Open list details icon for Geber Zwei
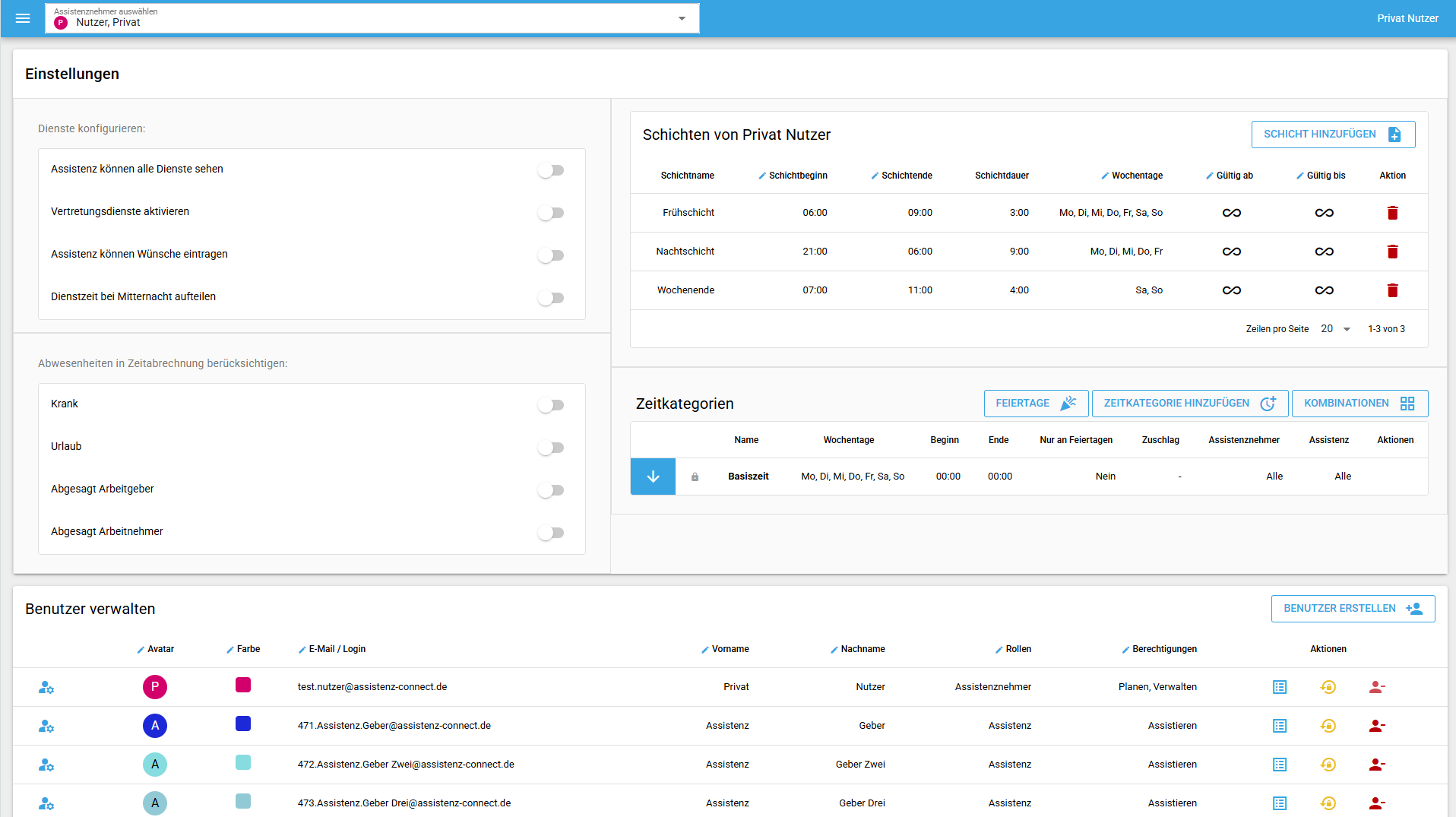This screenshot has width=1456, height=817. [1280, 765]
